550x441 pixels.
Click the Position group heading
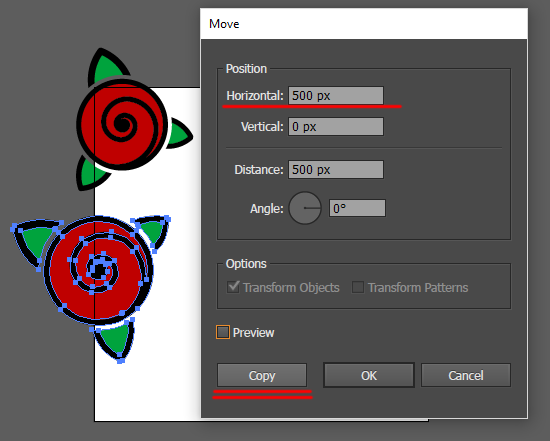246,69
